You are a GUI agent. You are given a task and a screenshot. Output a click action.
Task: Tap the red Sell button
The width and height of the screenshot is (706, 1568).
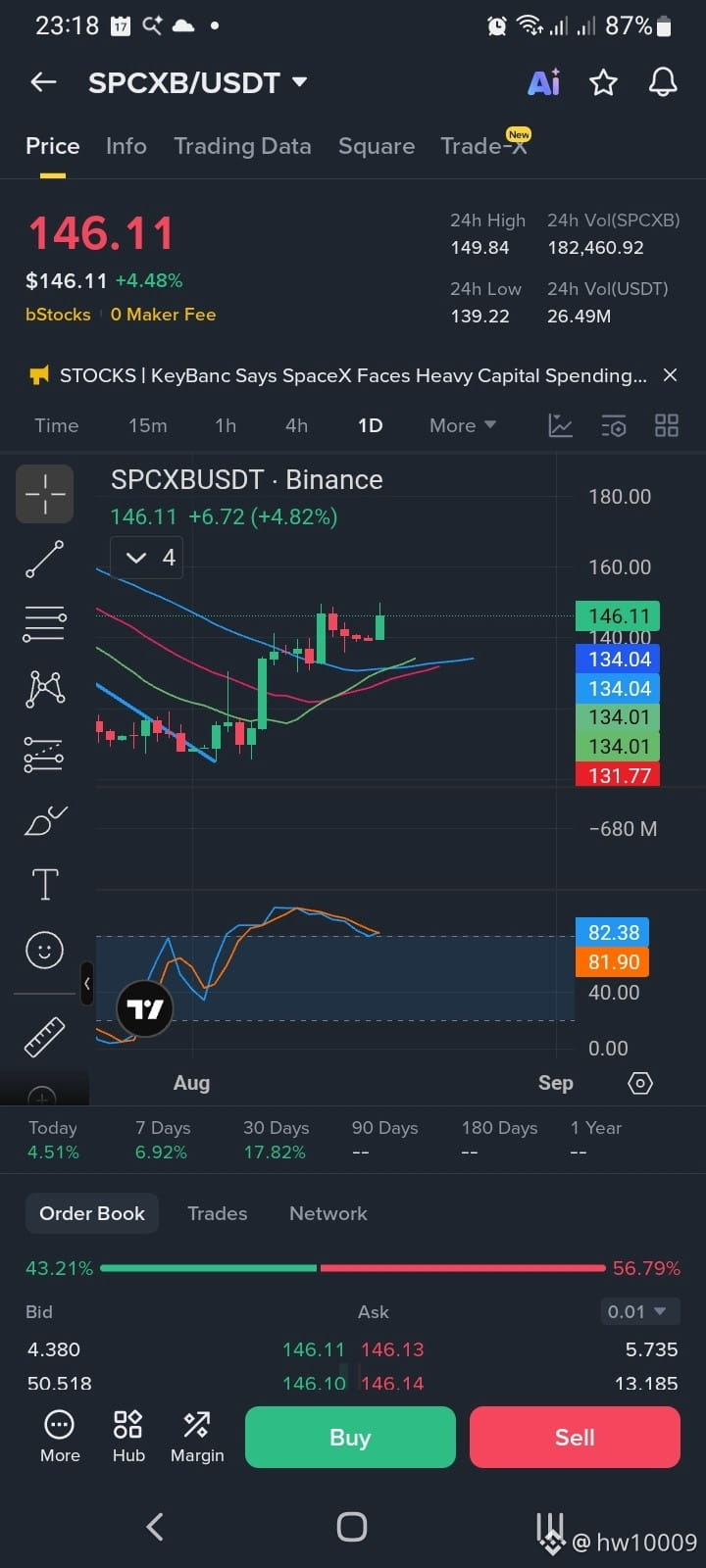575,1438
